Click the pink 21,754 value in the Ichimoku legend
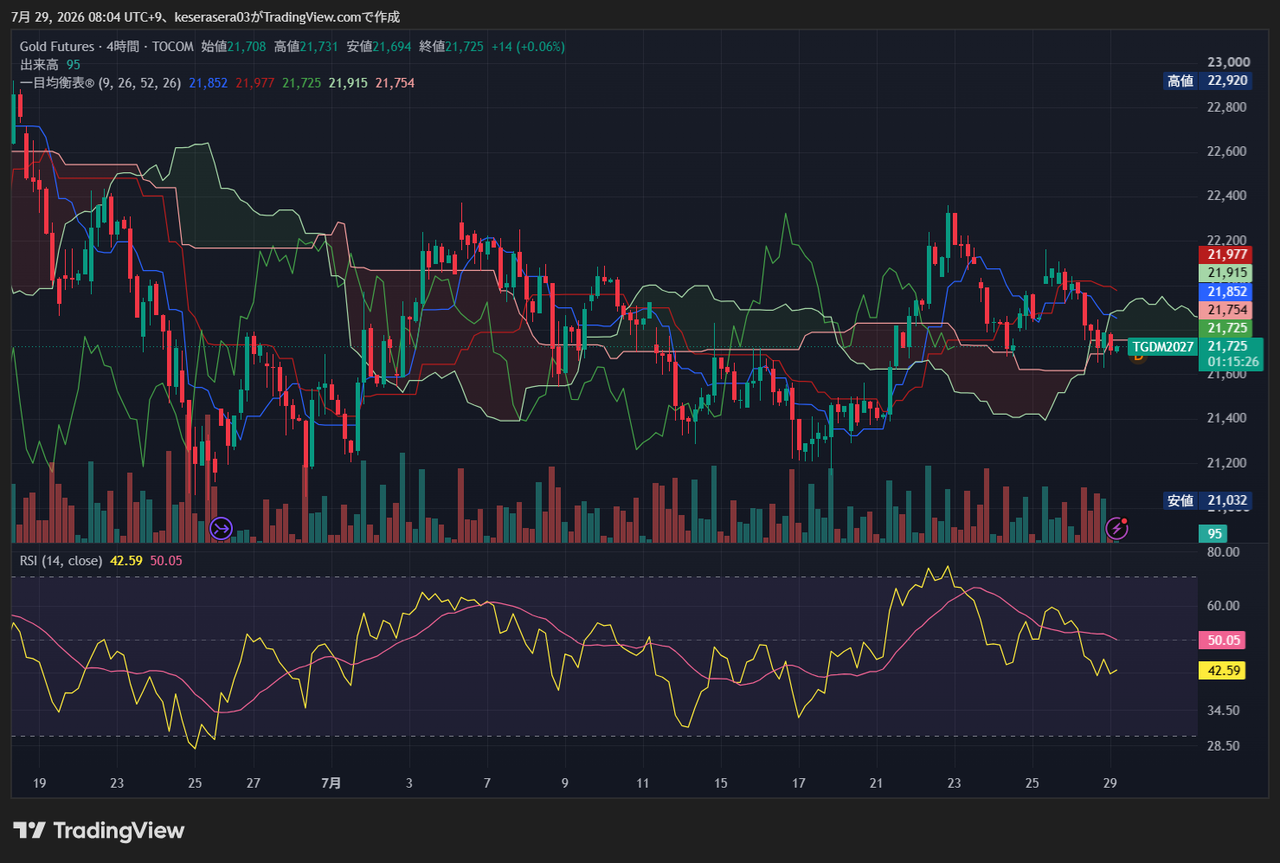Screen dimensions: 1280x863 395,83
